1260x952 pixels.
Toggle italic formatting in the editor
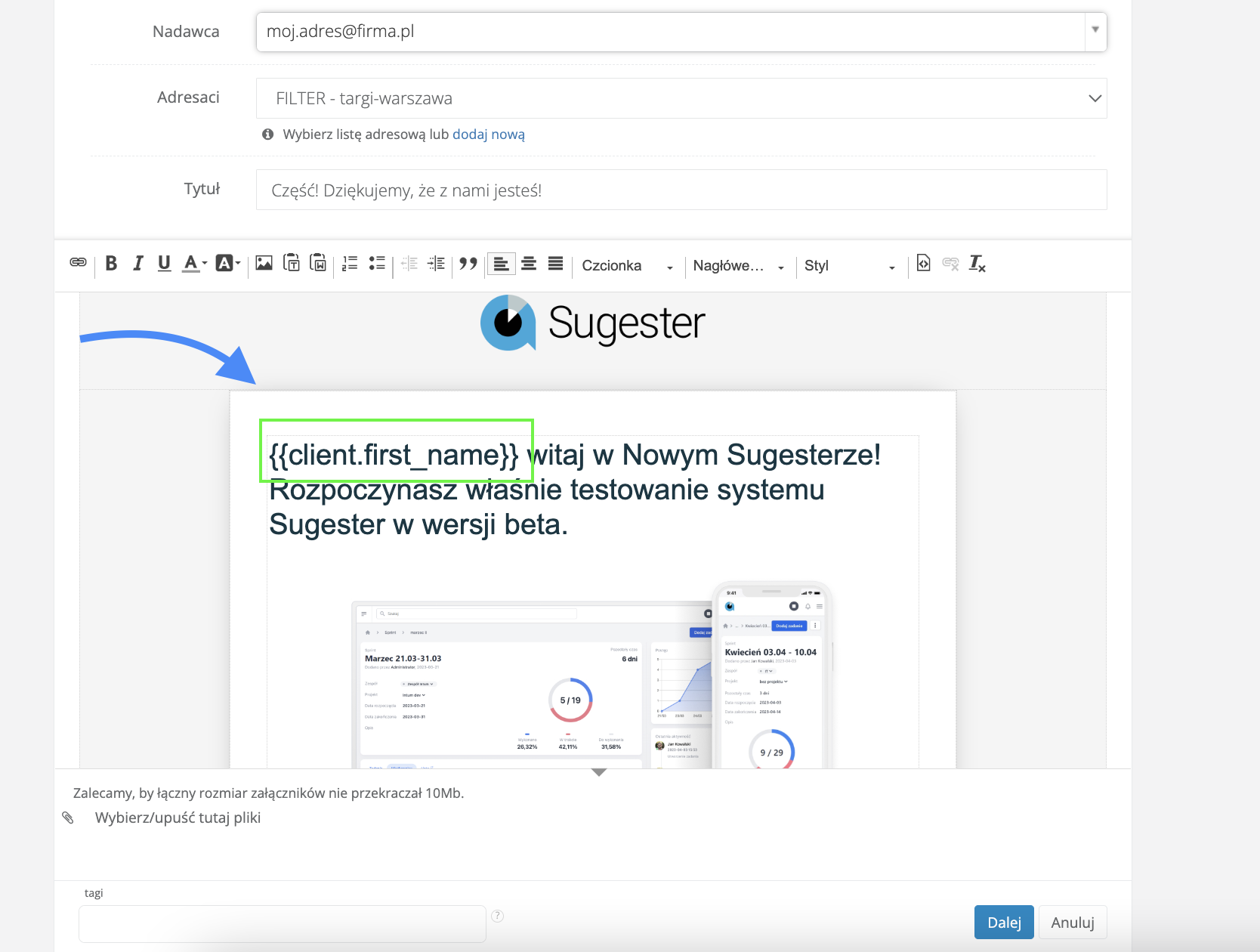(137, 263)
